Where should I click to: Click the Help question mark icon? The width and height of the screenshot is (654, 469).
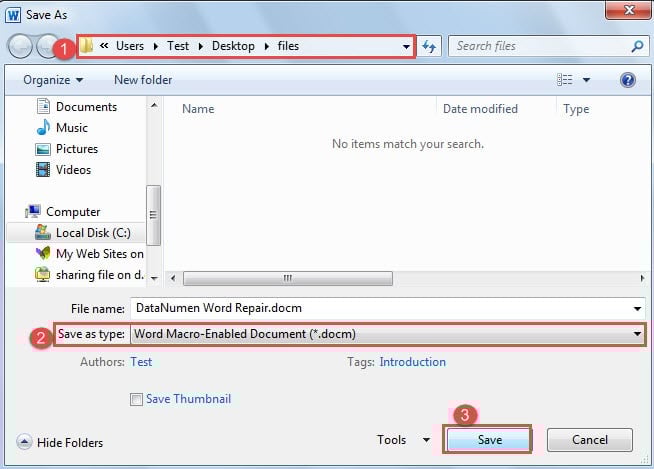coord(628,80)
